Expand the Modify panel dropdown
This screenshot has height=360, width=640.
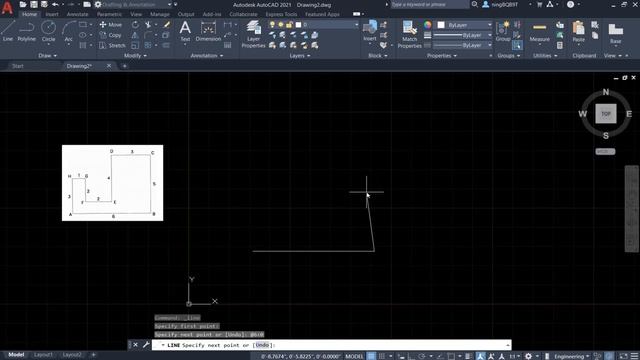click(x=135, y=56)
